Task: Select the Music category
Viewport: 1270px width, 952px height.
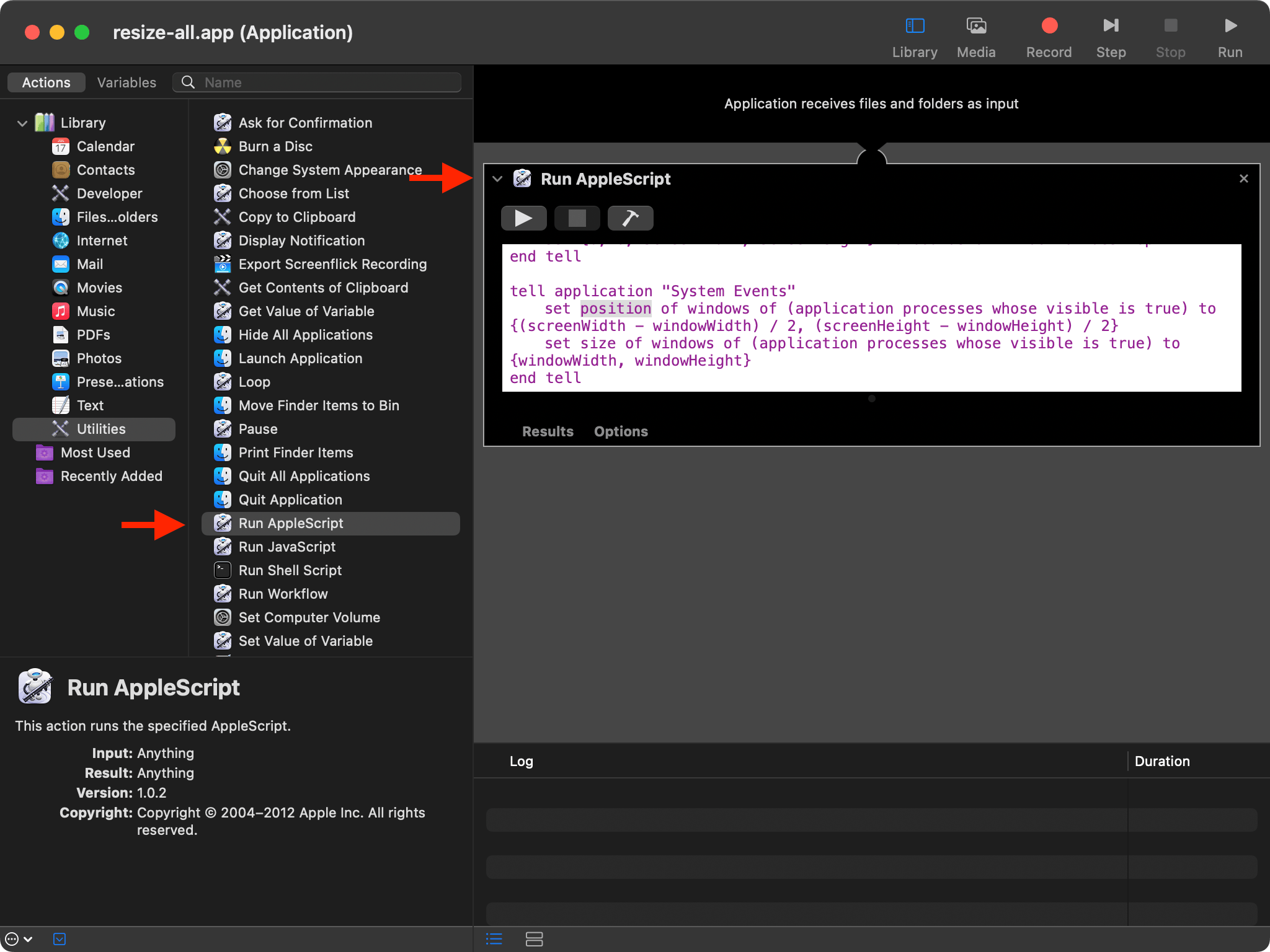Action: [84, 311]
